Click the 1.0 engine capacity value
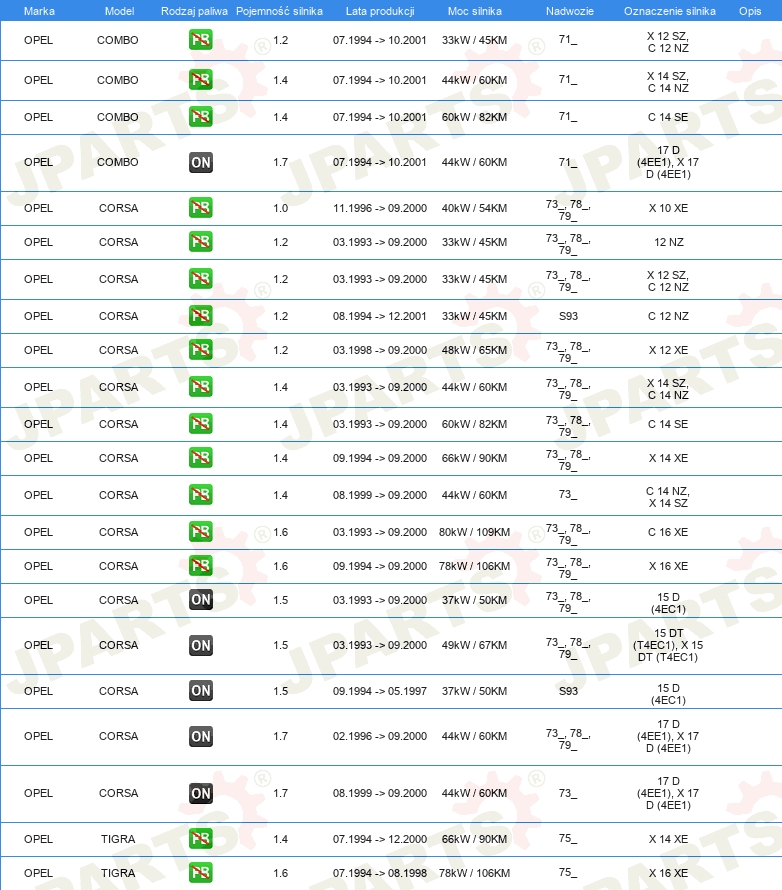This screenshot has height=890, width=782. coord(280,208)
